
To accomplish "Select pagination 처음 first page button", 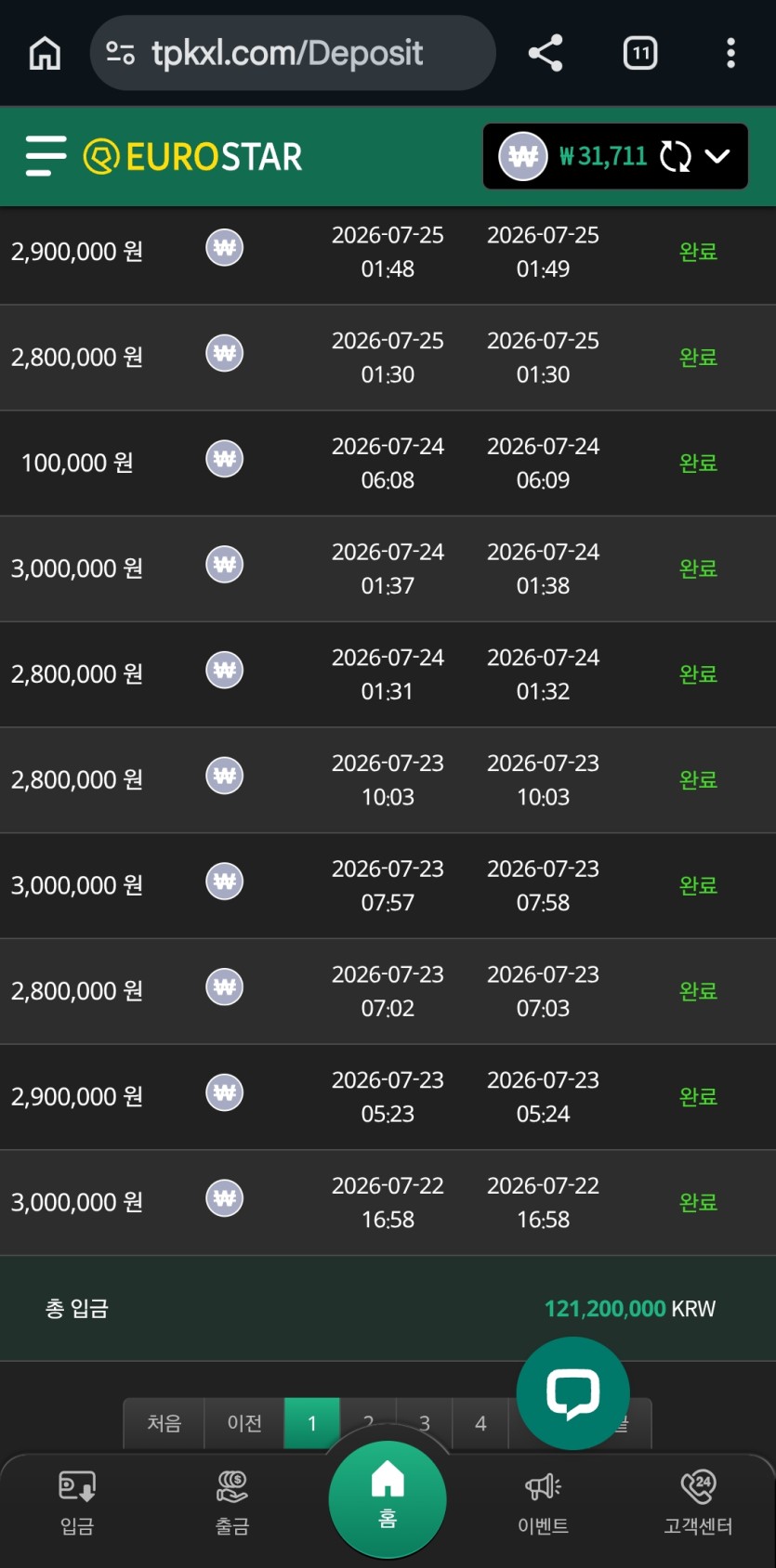I will 164,1423.
